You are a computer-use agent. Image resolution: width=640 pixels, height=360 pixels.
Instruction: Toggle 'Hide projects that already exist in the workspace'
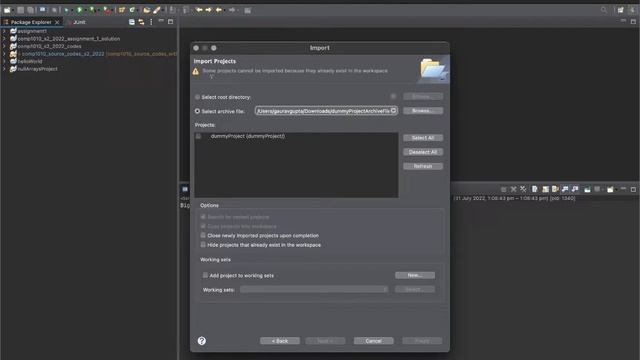pyautogui.click(x=203, y=245)
